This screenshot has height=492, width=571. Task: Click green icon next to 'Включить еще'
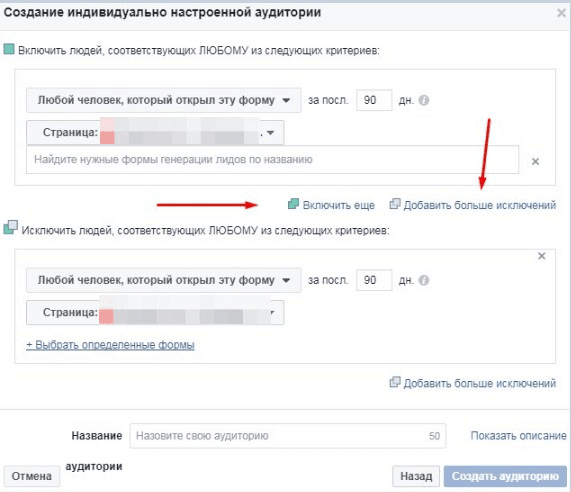coord(294,204)
